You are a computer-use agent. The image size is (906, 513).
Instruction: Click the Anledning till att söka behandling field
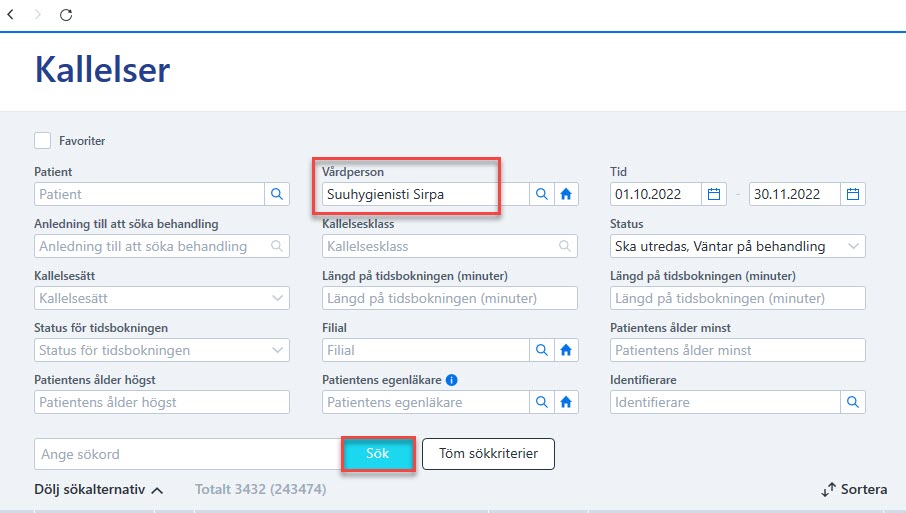point(162,246)
